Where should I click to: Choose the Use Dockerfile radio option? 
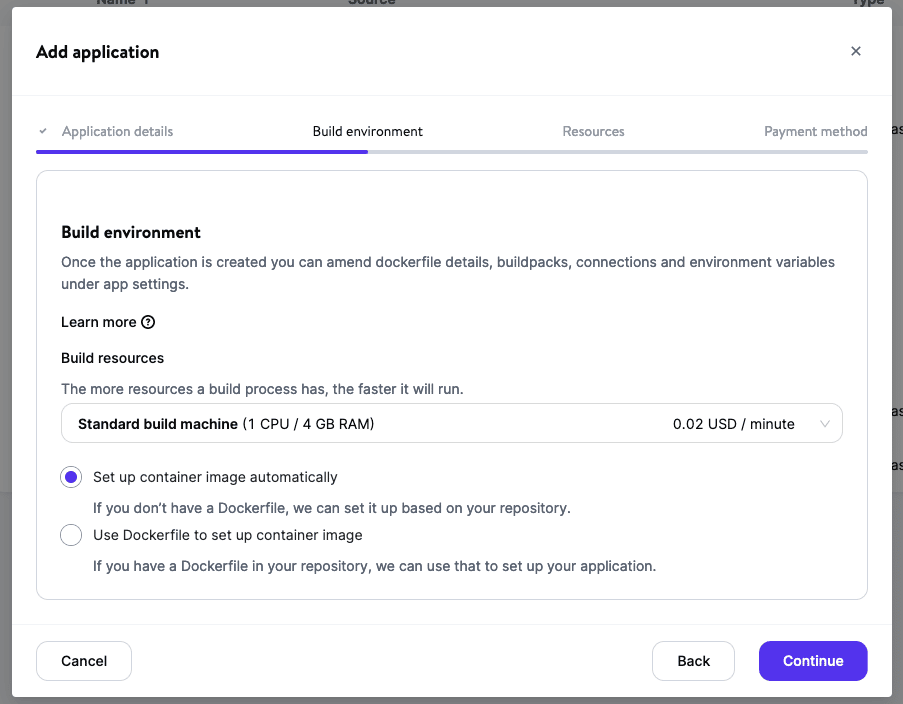point(71,535)
